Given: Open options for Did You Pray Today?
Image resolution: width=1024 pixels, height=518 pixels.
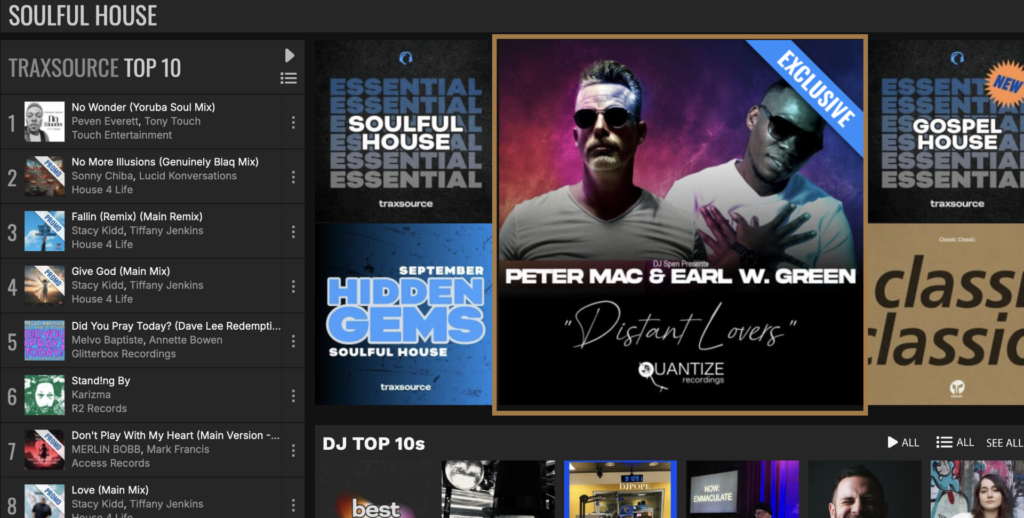Looking at the screenshot, I should point(293,341).
